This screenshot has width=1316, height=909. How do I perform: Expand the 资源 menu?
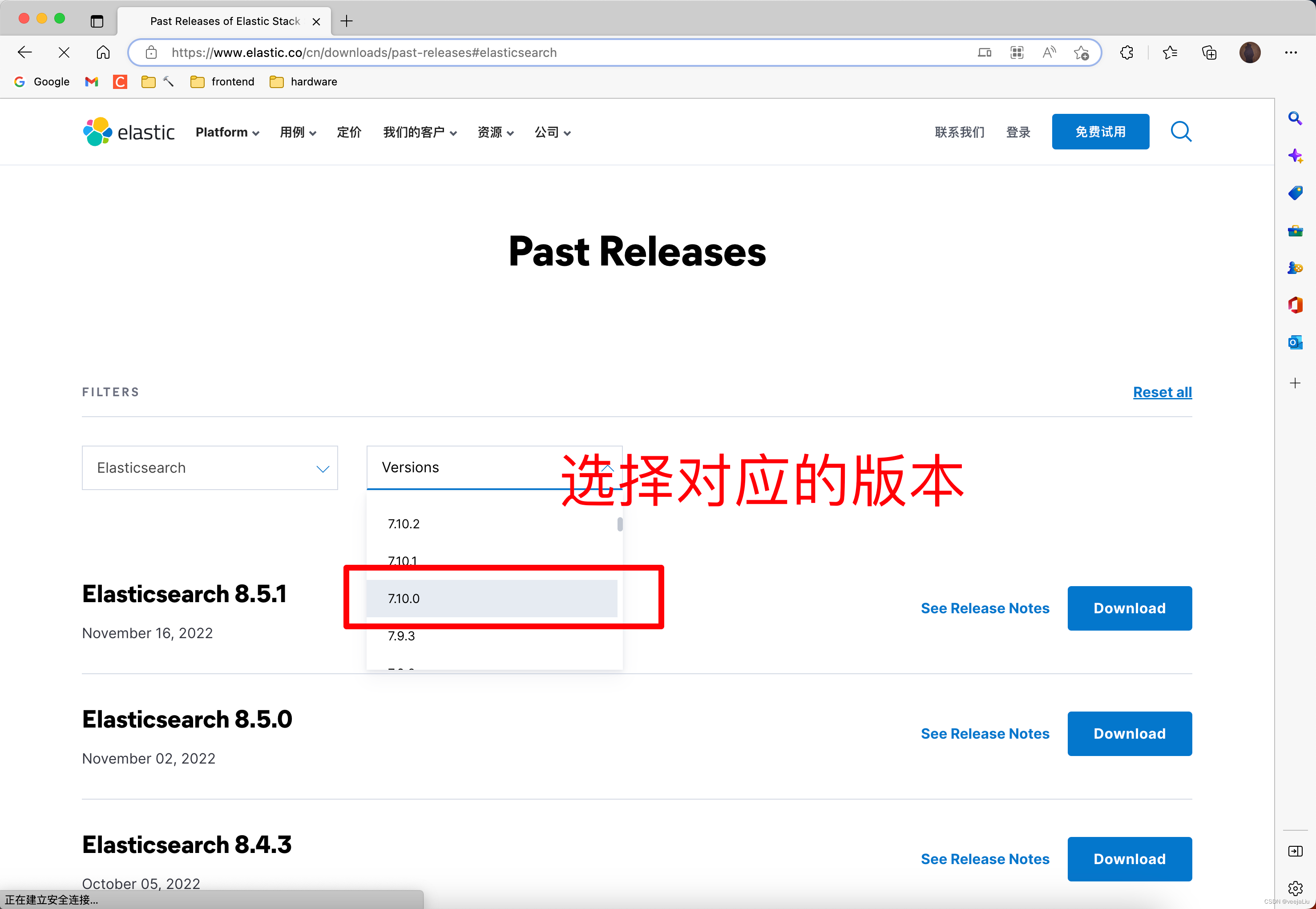tap(496, 132)
